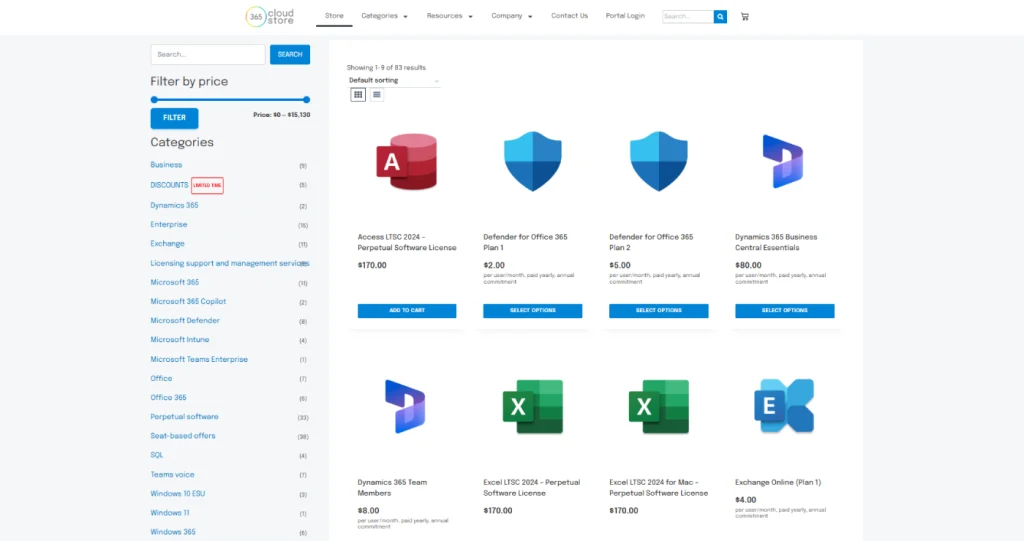This screenshot has height=541, width=1024.
Task: Open Defender for Office 365 Plan 2 shield image
Action: point(659,161)
